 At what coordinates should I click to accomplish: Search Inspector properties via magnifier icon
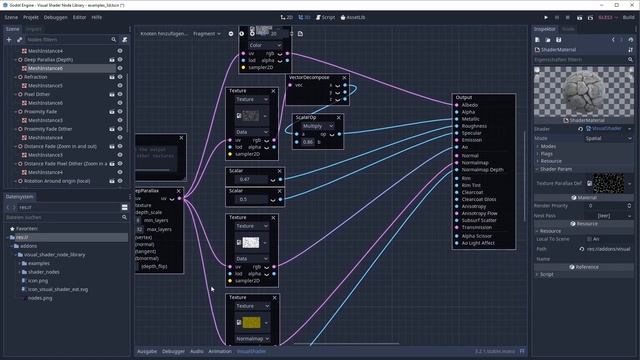point(631,60)
